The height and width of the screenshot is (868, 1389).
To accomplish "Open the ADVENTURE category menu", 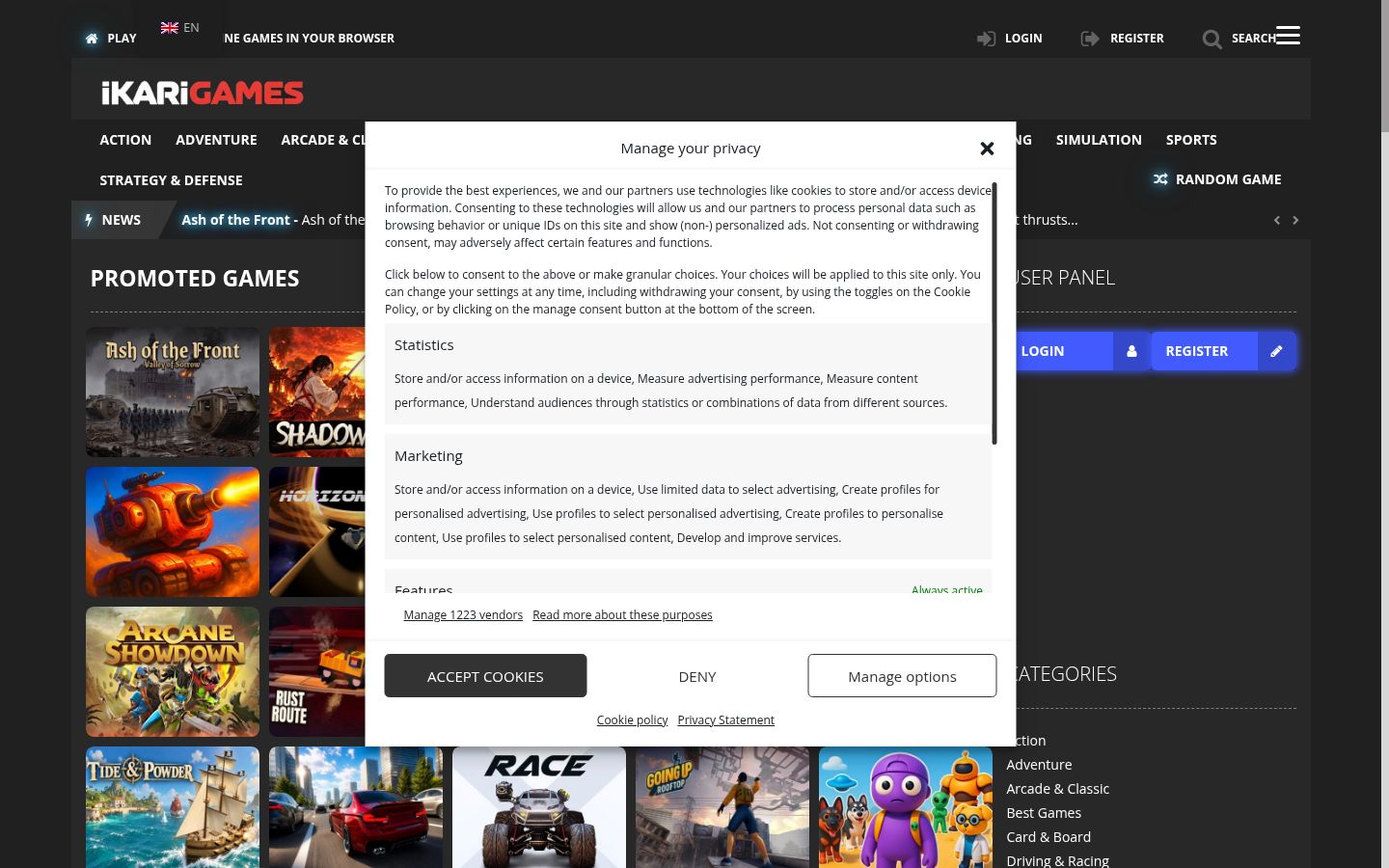I will click(x=216, y=140).
